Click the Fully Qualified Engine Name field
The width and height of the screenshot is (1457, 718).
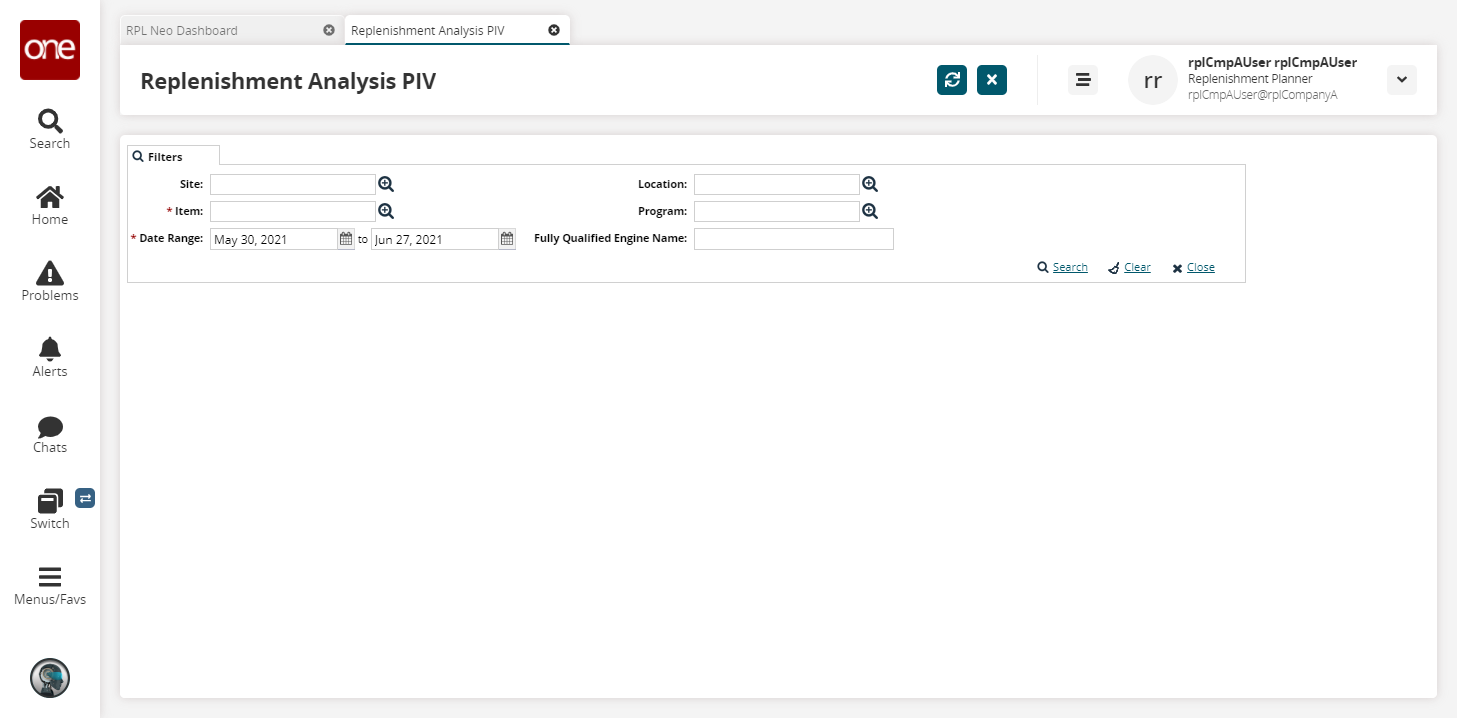pyautogui.click(x=794, y=239)
